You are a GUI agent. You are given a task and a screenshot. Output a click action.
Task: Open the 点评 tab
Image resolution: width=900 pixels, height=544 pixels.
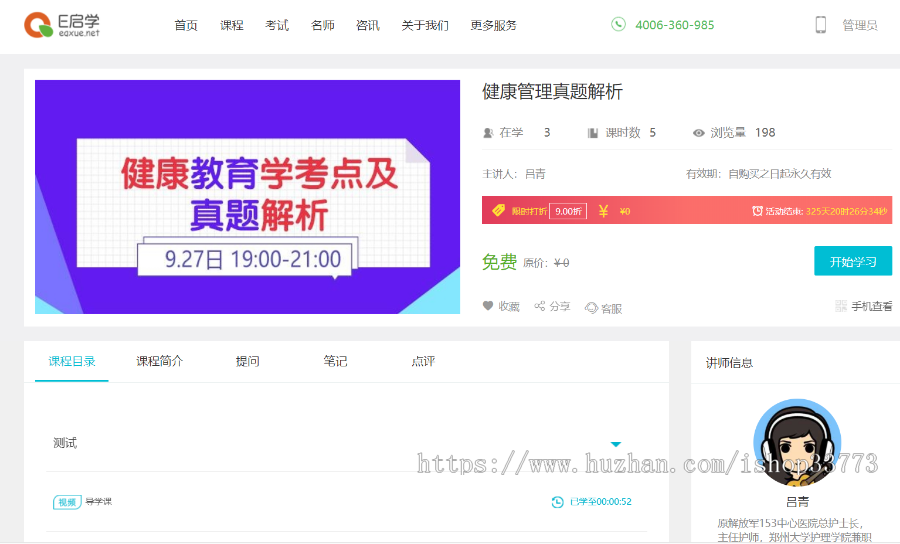423,362
